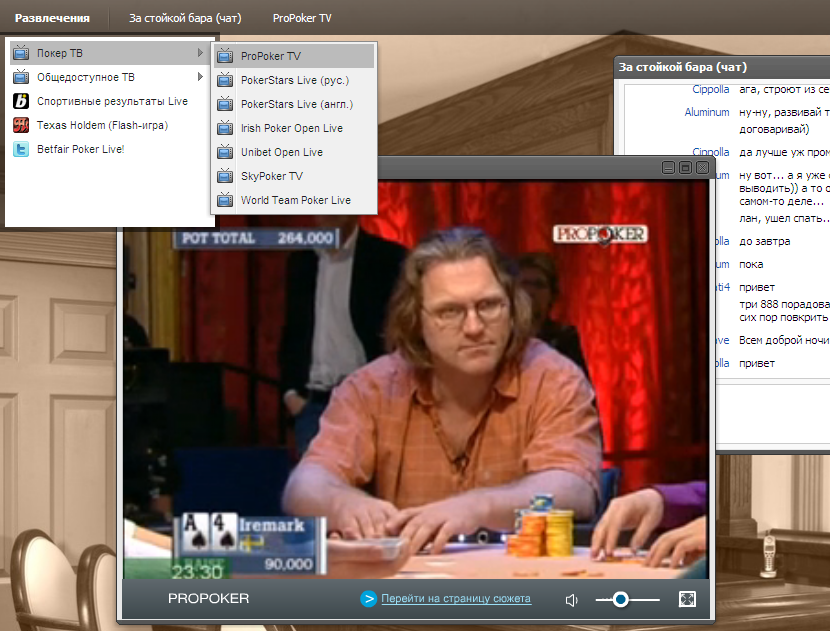Adjust the video volume slider
Image resolution: width=830 pixels, height=631 pixels.
click(x=621, y=599)
